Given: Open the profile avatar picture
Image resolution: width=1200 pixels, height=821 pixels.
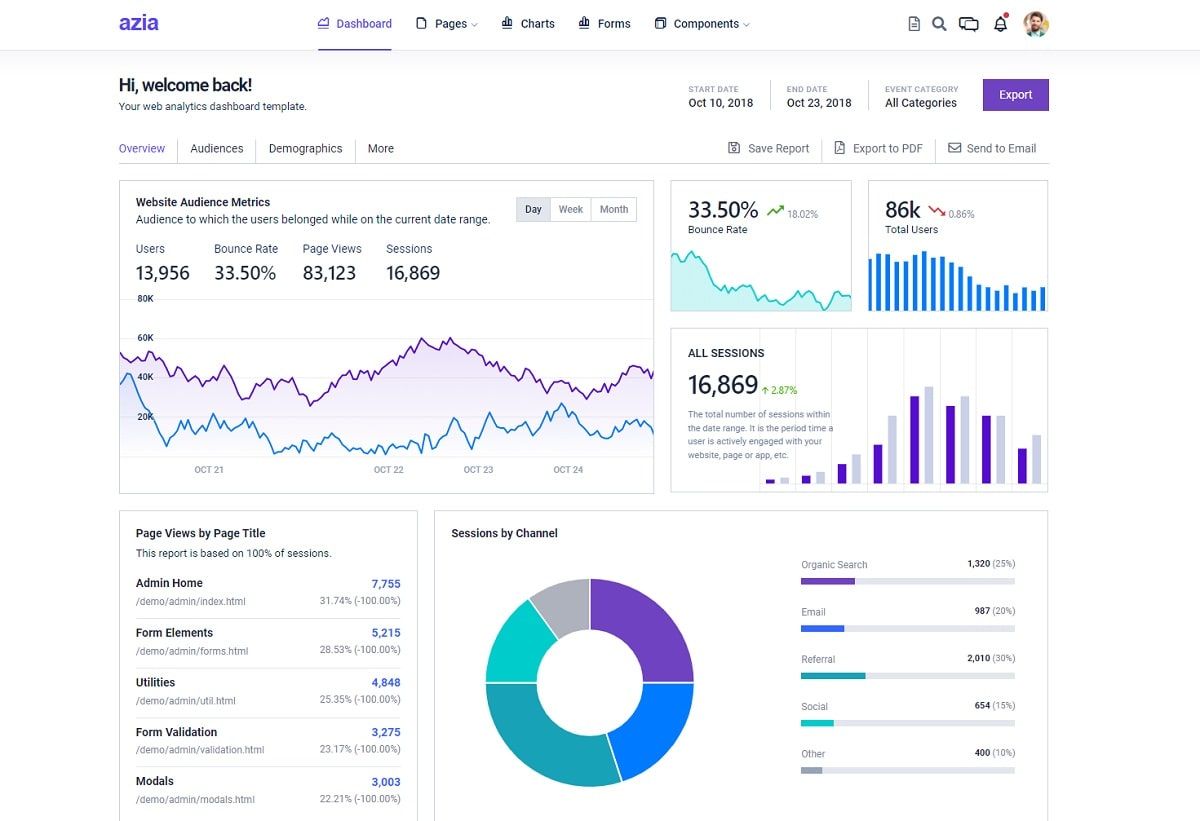Looking at the screenshot, I should click(x=1037, y=23).
